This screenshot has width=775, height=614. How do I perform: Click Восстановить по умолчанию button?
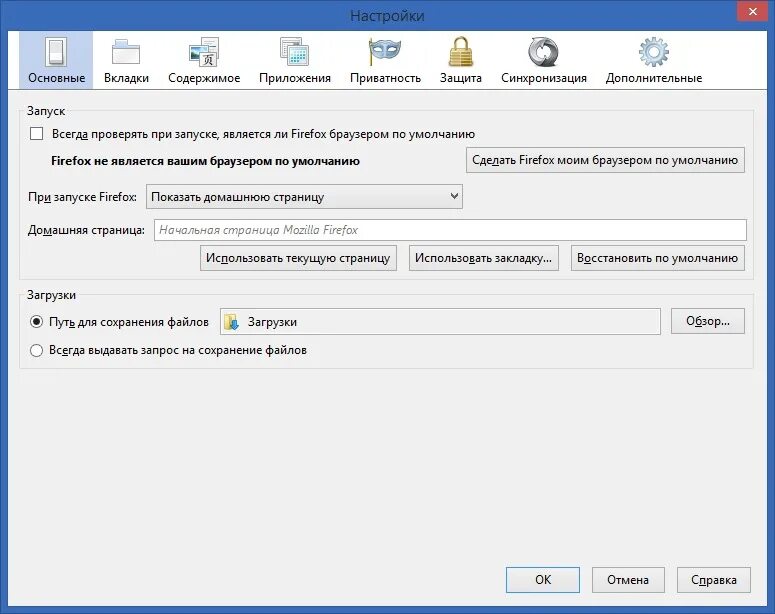click(657, 258)
